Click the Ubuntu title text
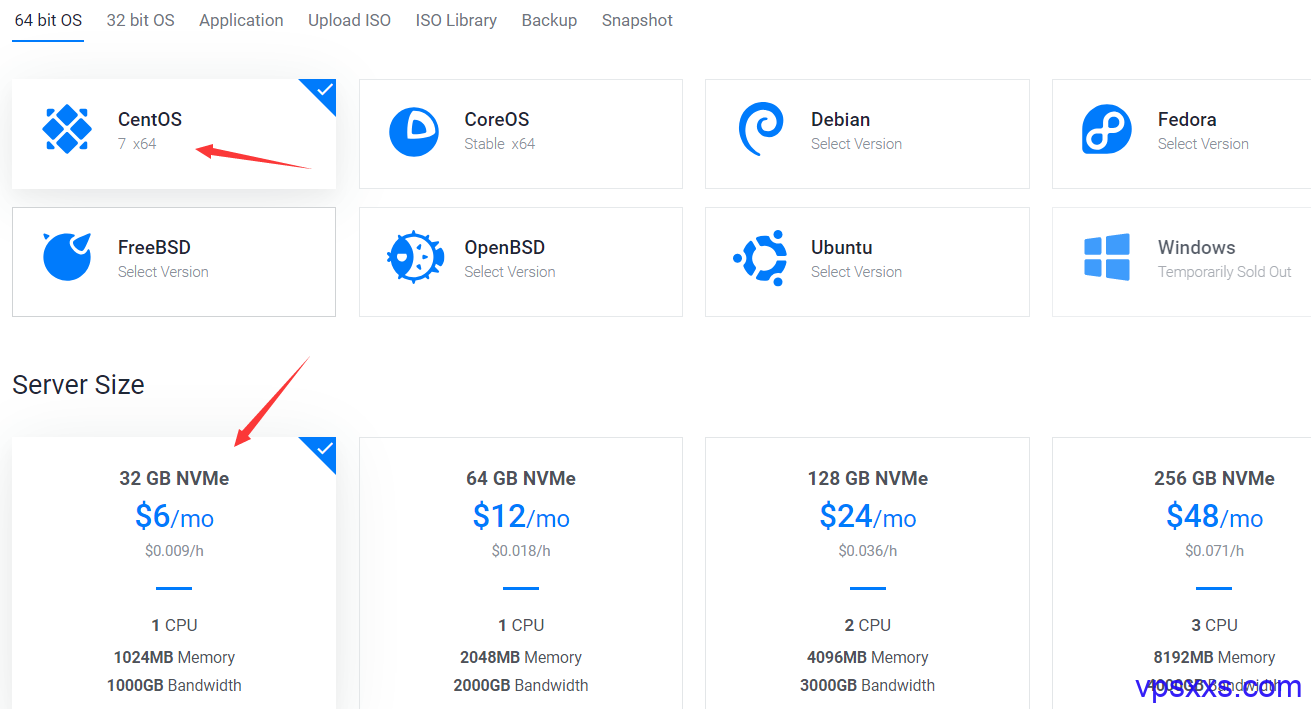The height and width of the screenshot is (709, 1311). (841, 248)
